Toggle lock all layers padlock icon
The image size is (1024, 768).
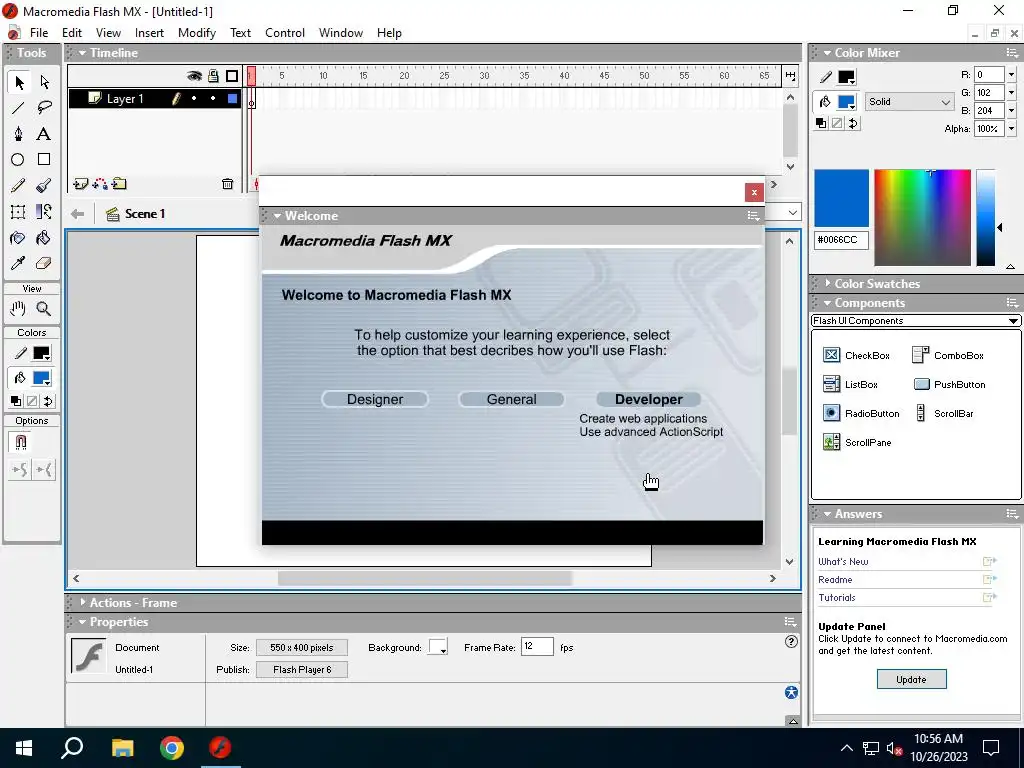click(213, 76)
